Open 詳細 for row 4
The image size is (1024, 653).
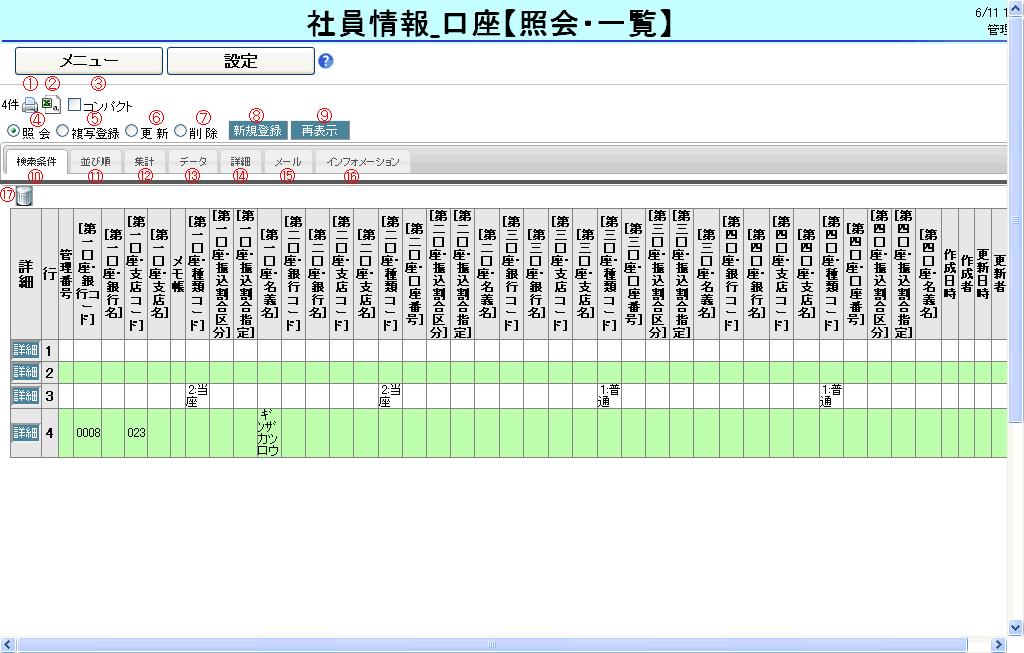coord(25,433)
